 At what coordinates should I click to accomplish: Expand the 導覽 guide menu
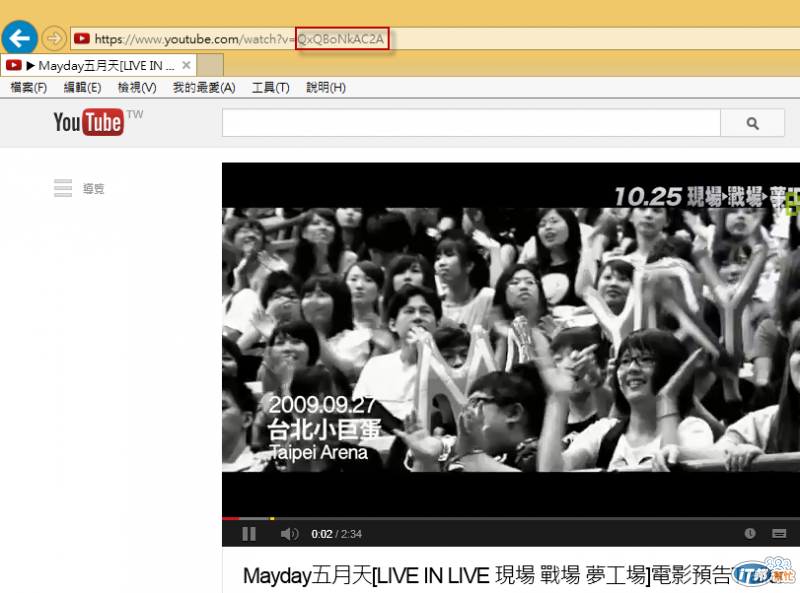pos(79,188)
